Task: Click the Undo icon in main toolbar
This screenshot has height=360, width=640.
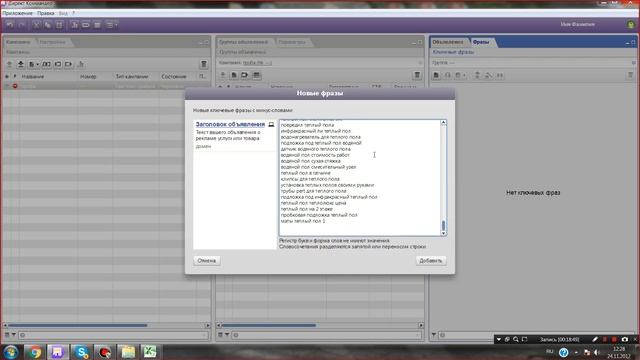Action: click(10, 25)
